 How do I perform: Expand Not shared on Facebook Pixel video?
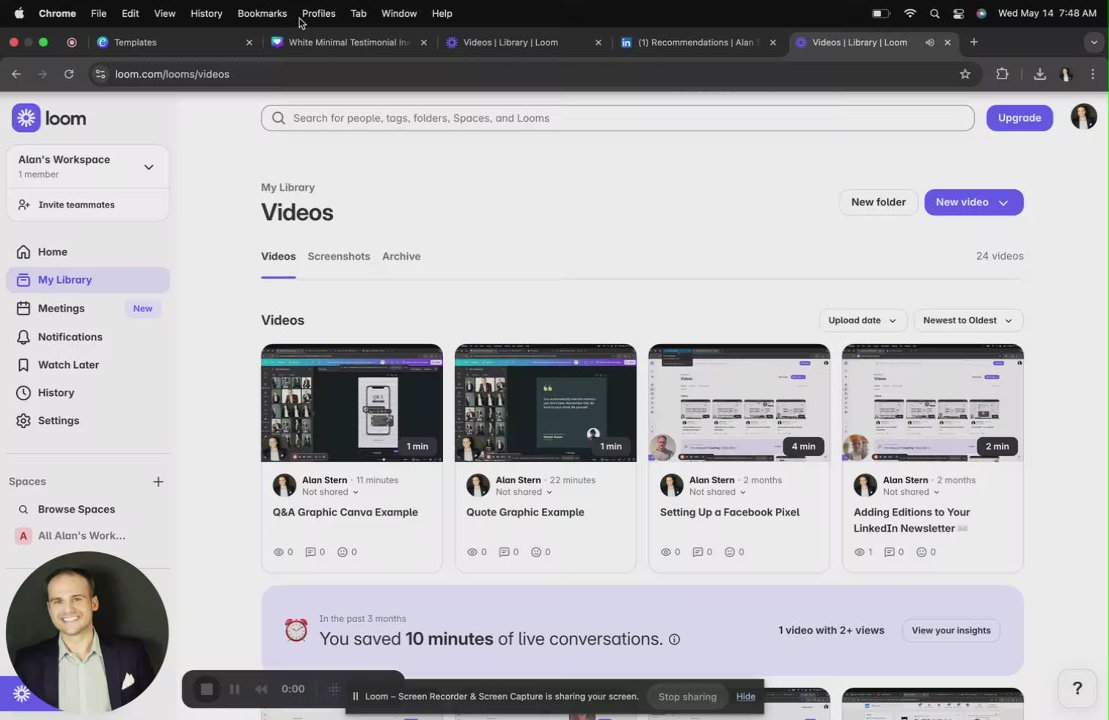(718, 492)
